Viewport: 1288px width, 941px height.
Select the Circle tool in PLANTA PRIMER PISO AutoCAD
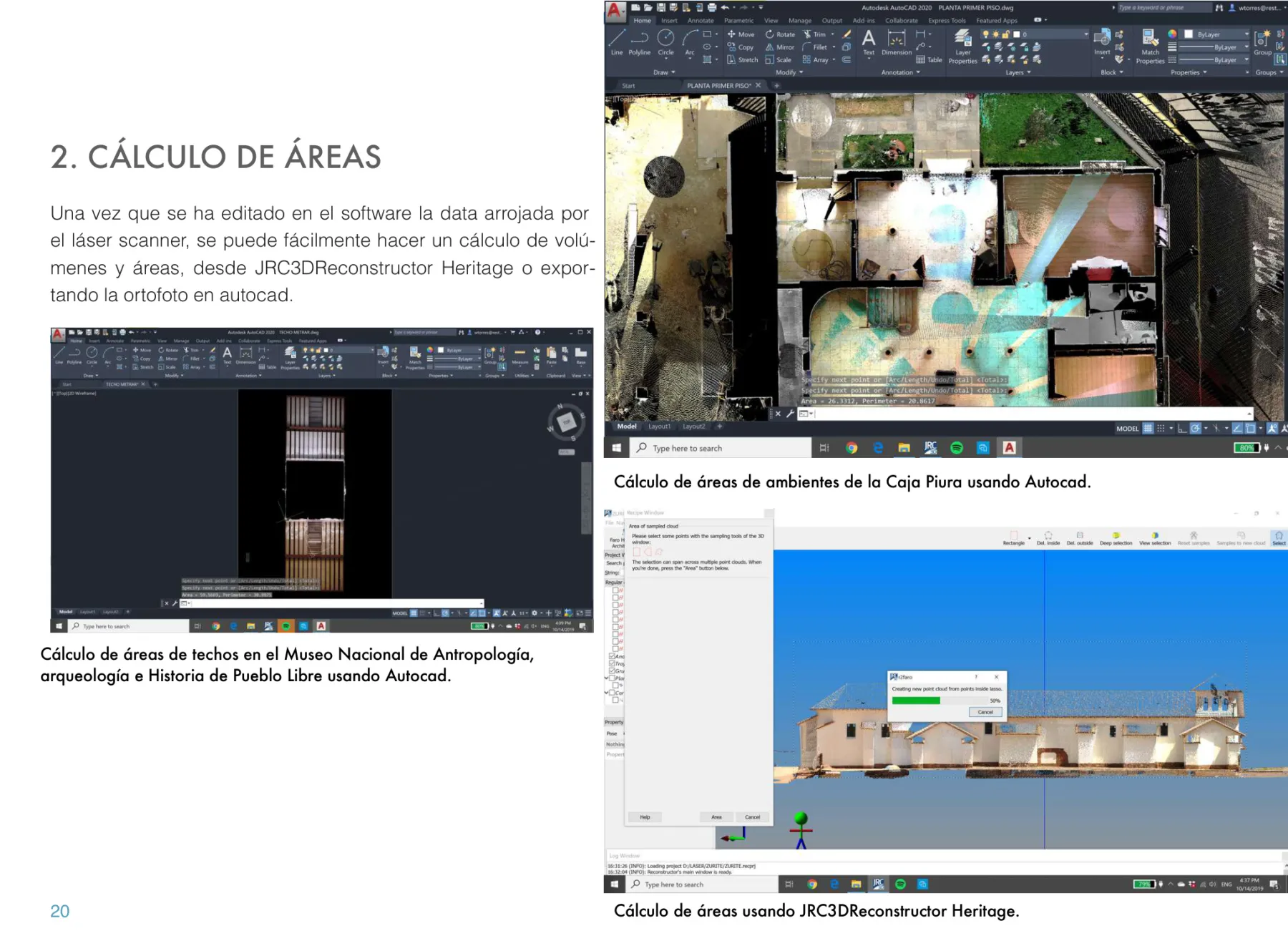[x=665, y=42]
